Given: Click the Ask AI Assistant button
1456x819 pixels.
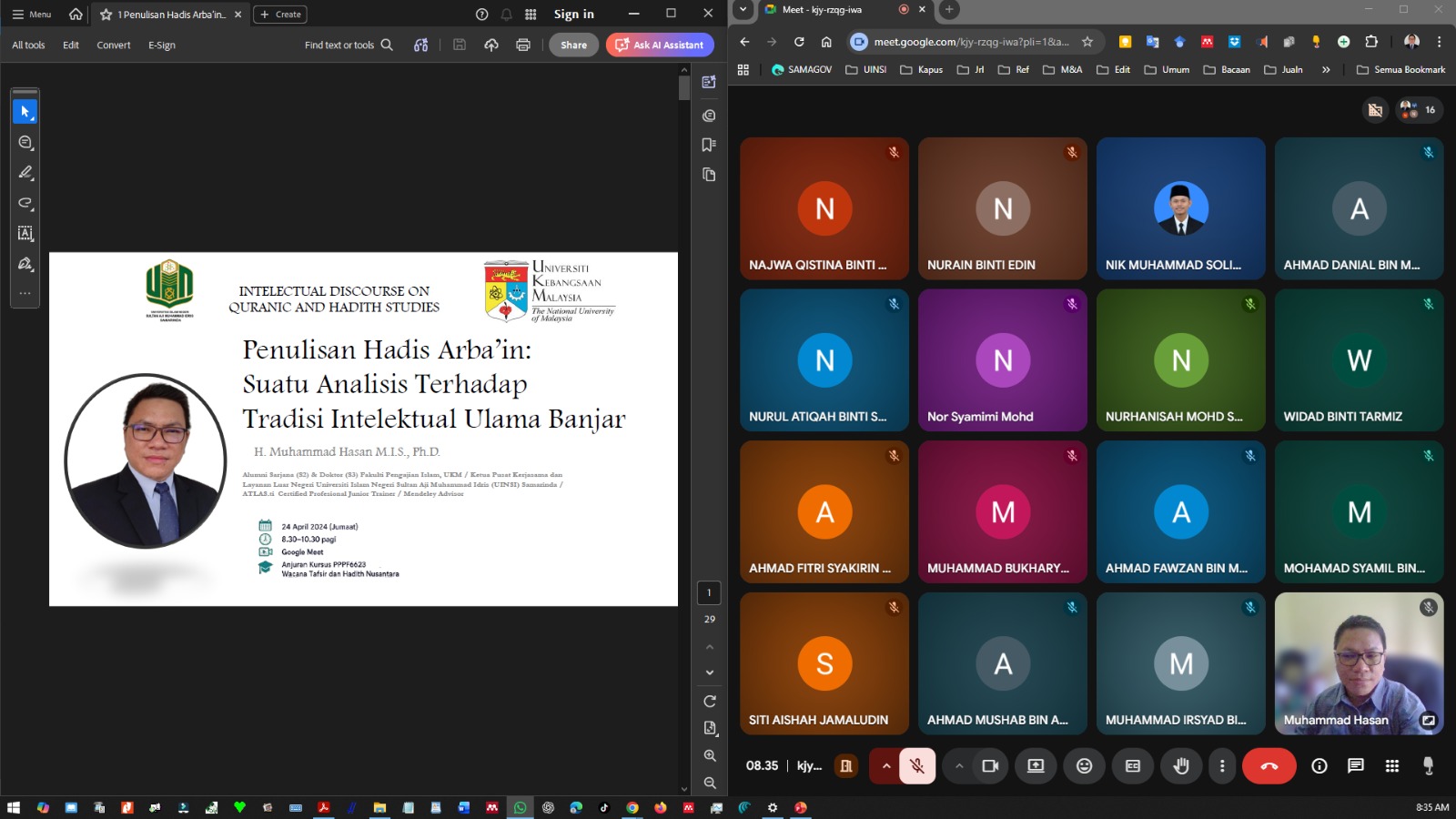Looking at the screenshot, I should (x=660, y=45).
